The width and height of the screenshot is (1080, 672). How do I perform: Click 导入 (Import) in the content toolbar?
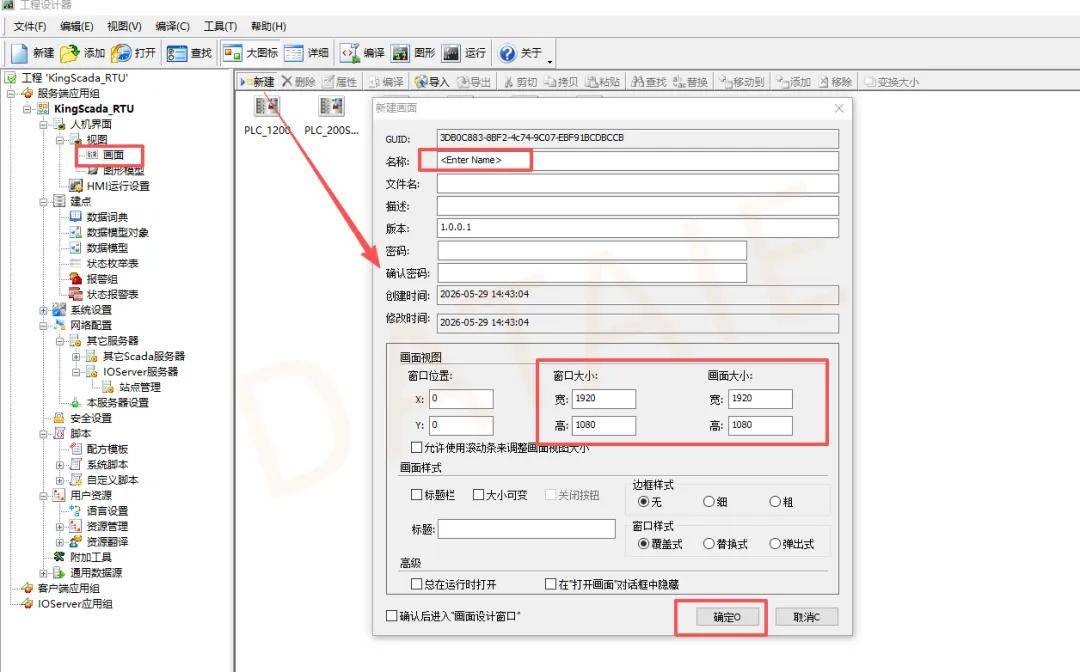432,82
